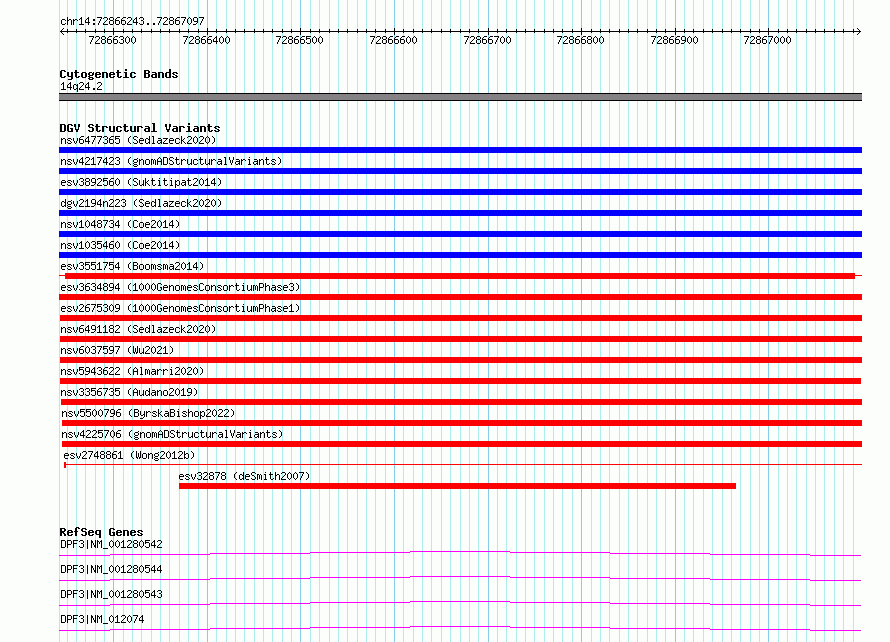Click the esv3551754 (Boomsma2014) variant label
The image size is (890, 642).
coord(132,266)
